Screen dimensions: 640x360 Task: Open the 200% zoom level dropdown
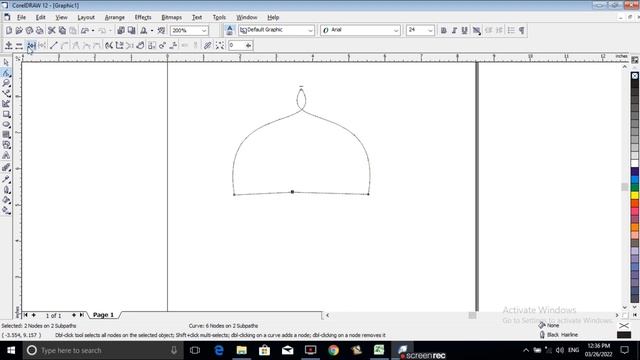point(204,31)
